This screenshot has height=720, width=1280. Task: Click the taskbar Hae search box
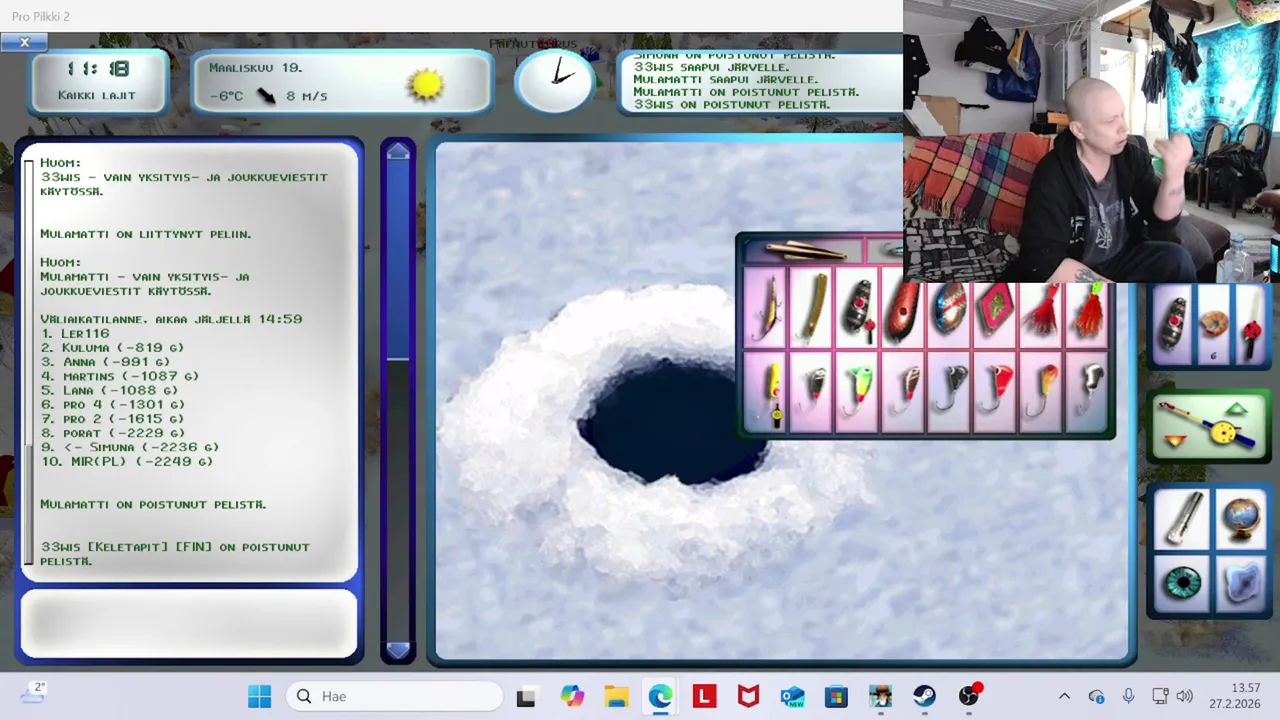[x=394, y=696]
